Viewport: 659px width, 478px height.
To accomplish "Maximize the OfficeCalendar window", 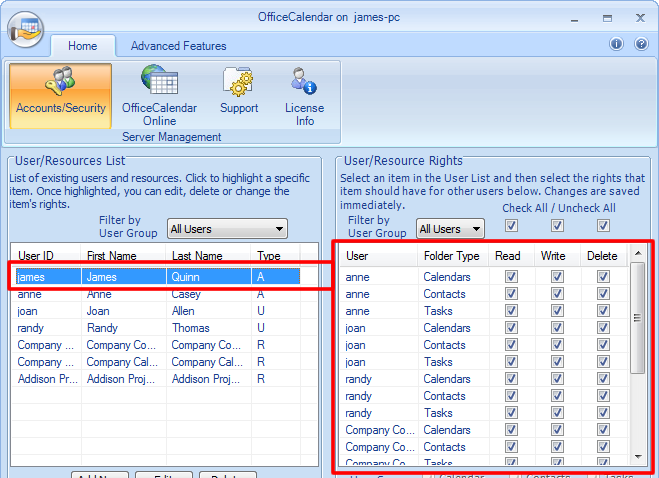I will tap(607, 18).
